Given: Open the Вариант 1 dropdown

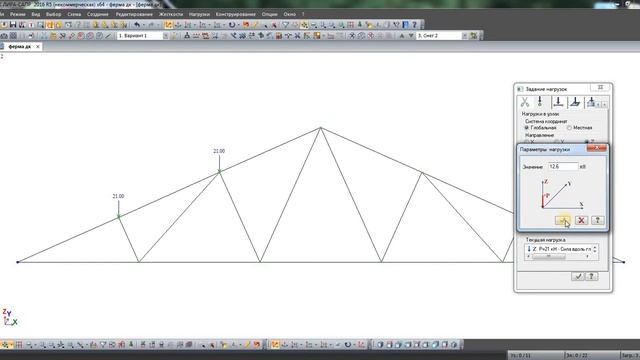Looking at the screenshot, I should click(x=166, y=36).
